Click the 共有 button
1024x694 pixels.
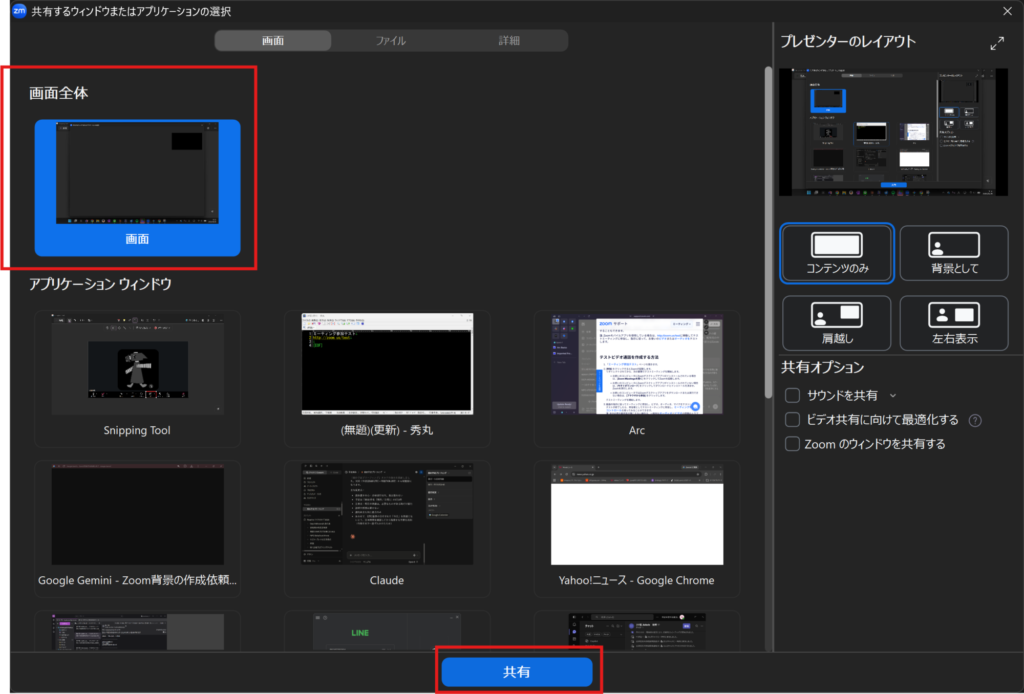517,672
